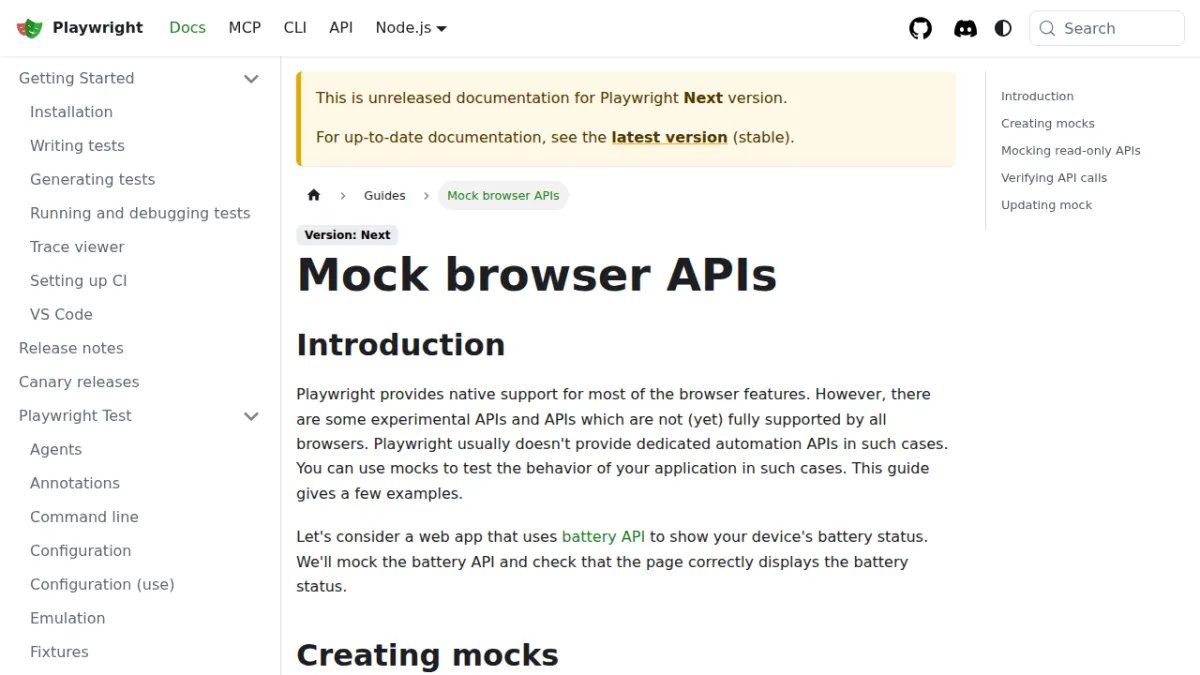Click the home breadcrumb icon
1200x675 pixels.
314,195
